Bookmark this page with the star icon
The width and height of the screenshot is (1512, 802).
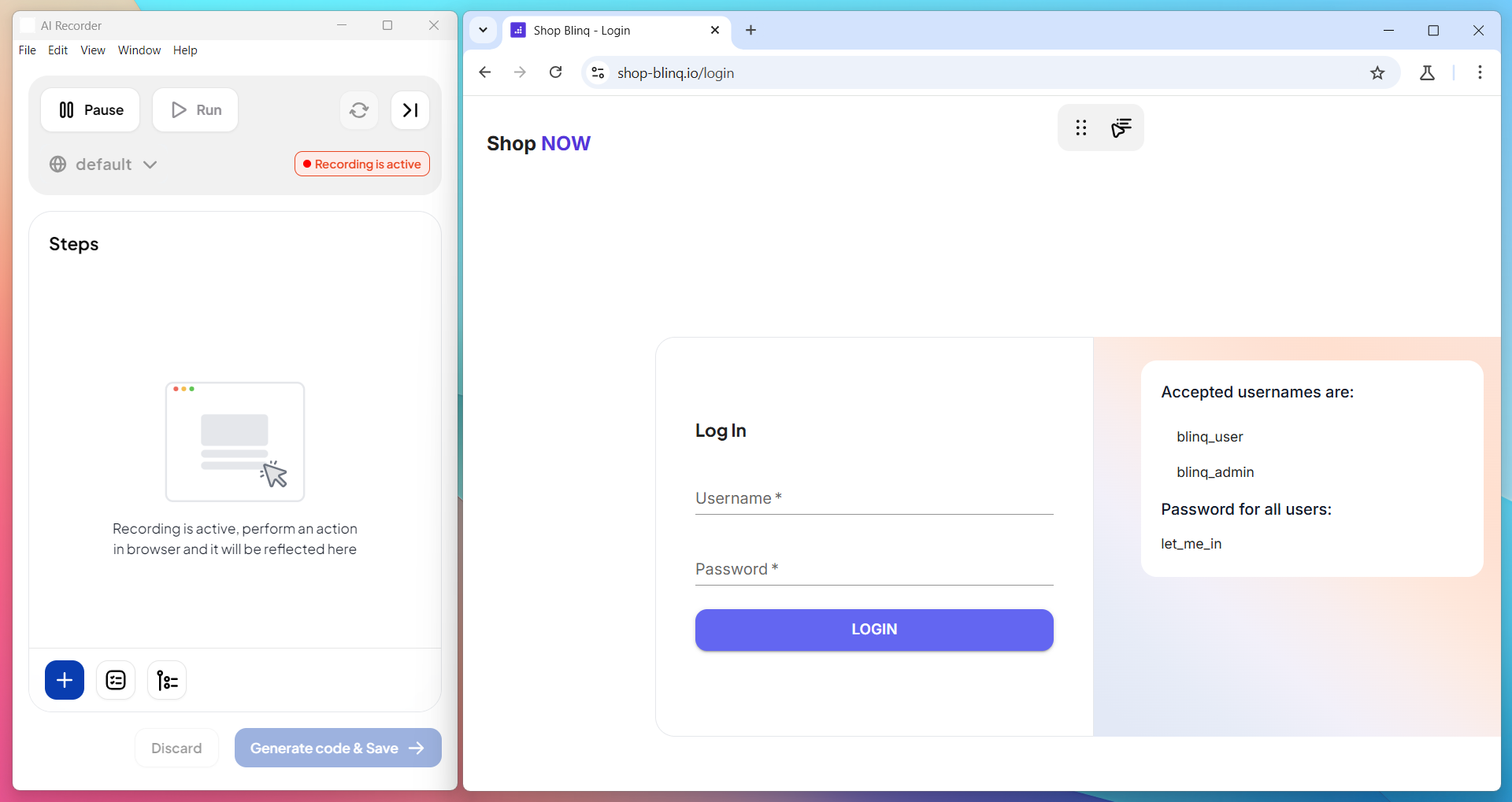(1377, 73)
